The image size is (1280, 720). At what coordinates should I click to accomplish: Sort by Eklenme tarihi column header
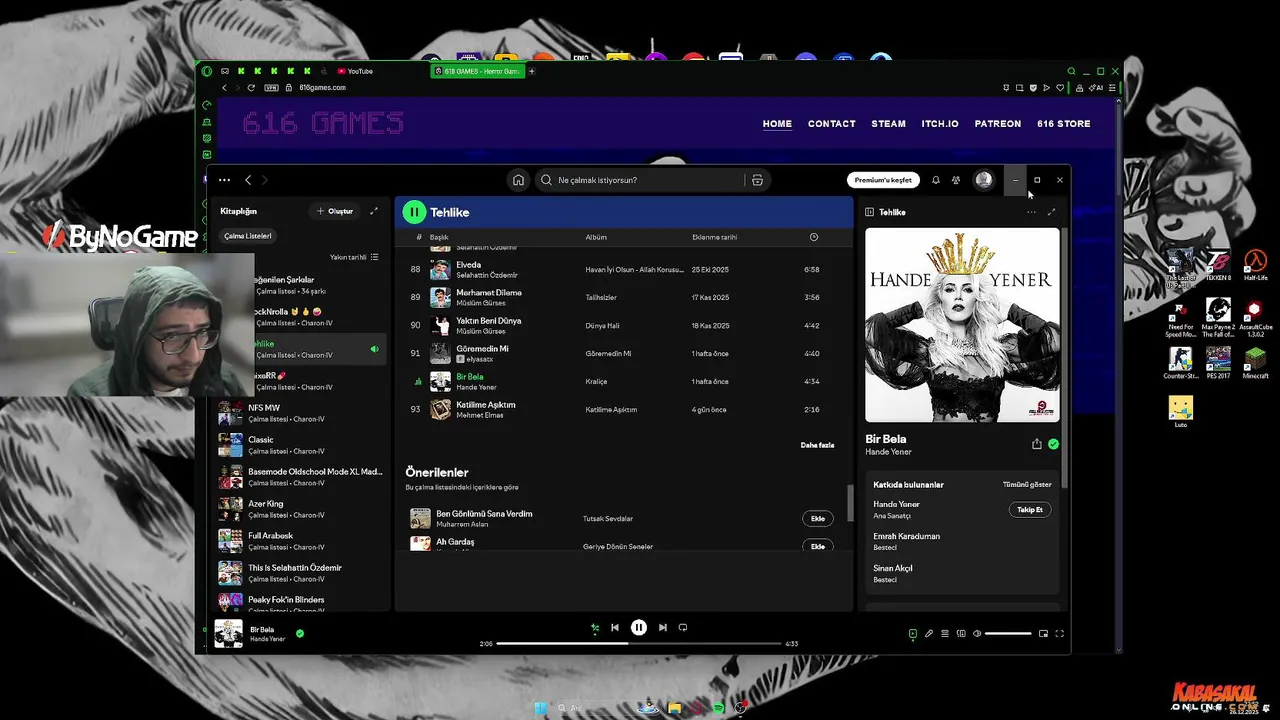714,237
